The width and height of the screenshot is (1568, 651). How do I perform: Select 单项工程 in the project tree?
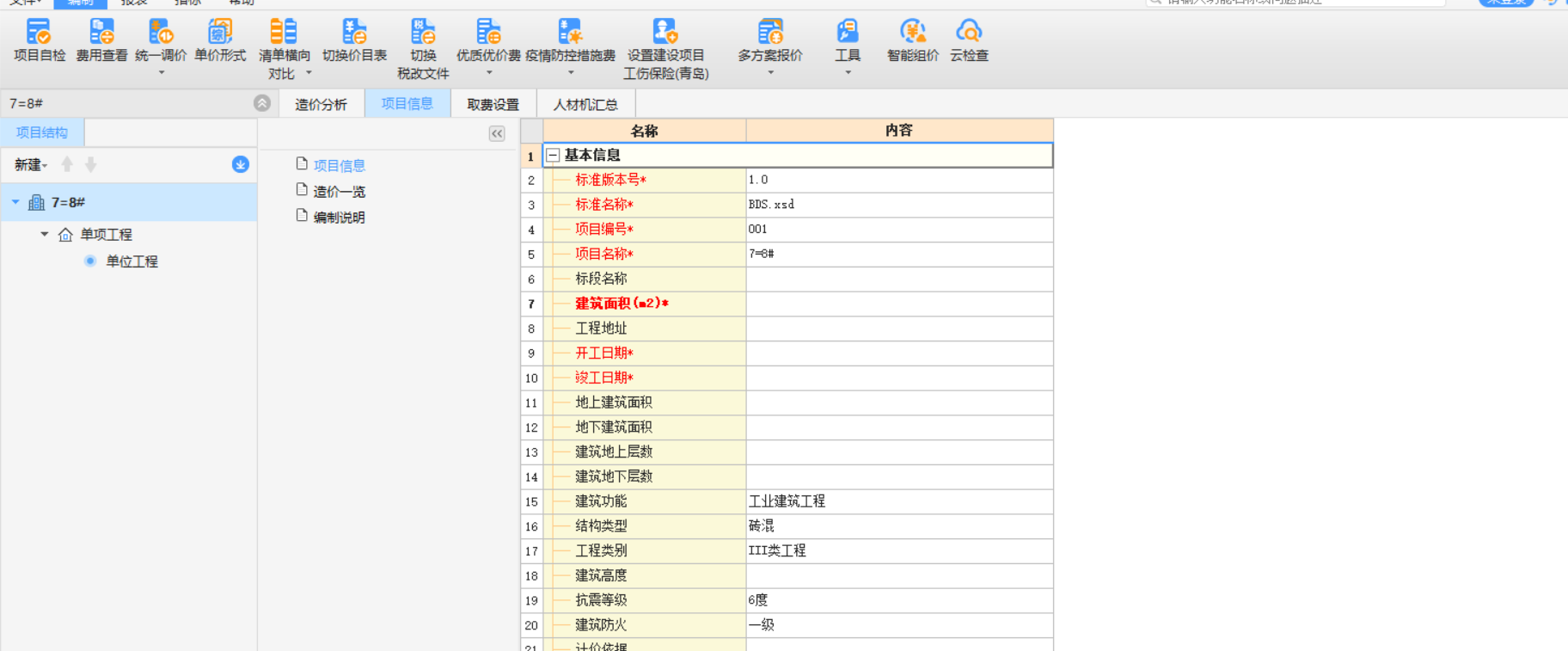106,234
